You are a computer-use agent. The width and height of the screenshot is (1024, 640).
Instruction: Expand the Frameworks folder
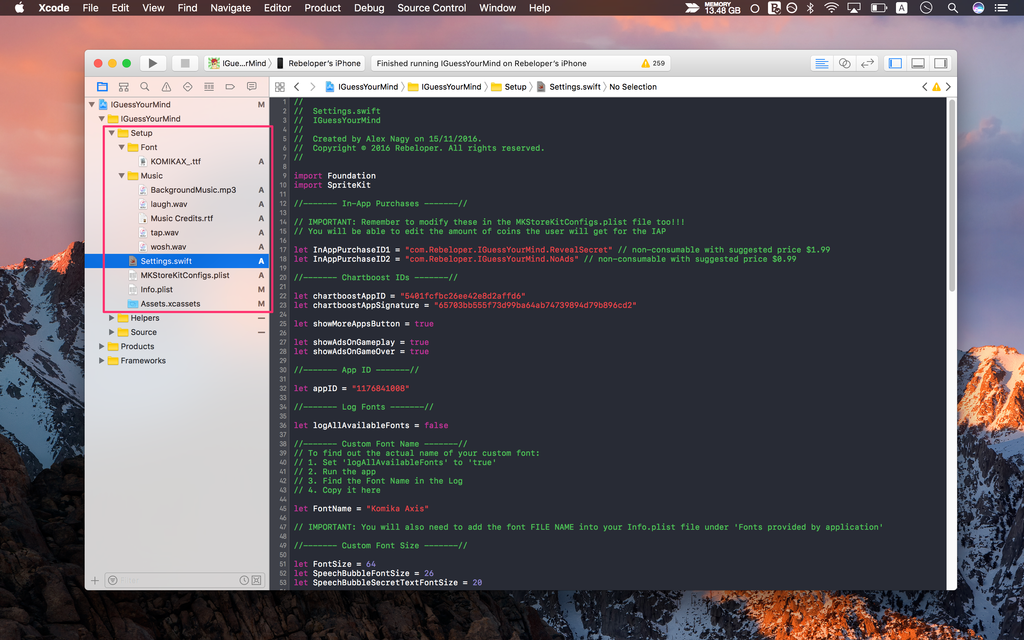pyautogui.click(x=101, y=361)
